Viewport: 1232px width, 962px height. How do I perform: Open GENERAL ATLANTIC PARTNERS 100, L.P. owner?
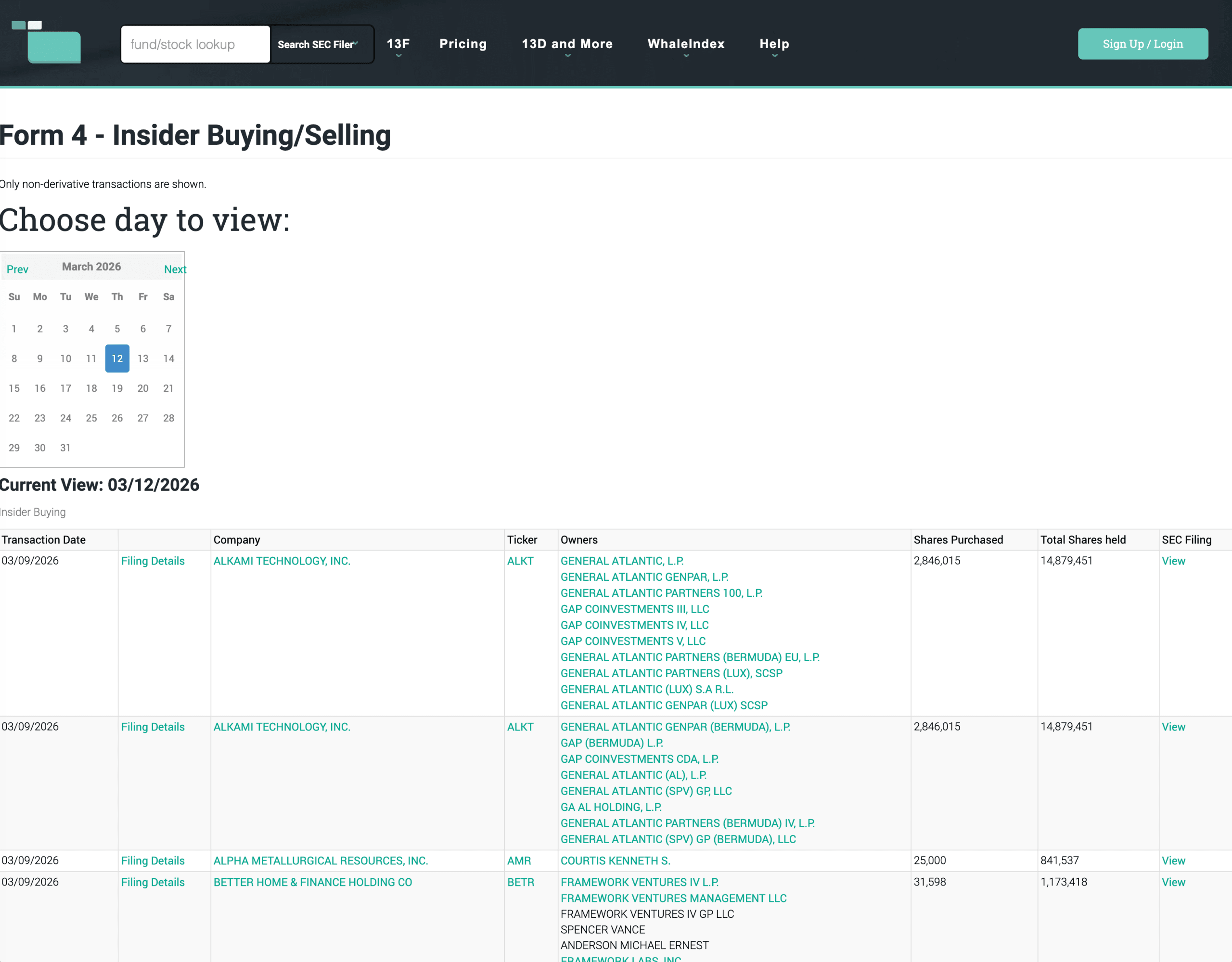(661, 593)
